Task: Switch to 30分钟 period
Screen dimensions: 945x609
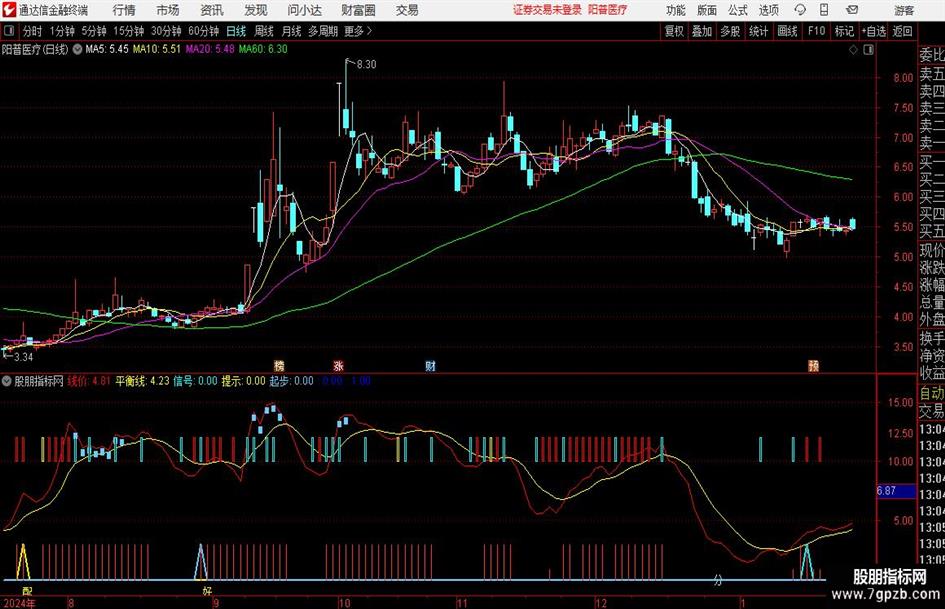Action: point(166,31)
